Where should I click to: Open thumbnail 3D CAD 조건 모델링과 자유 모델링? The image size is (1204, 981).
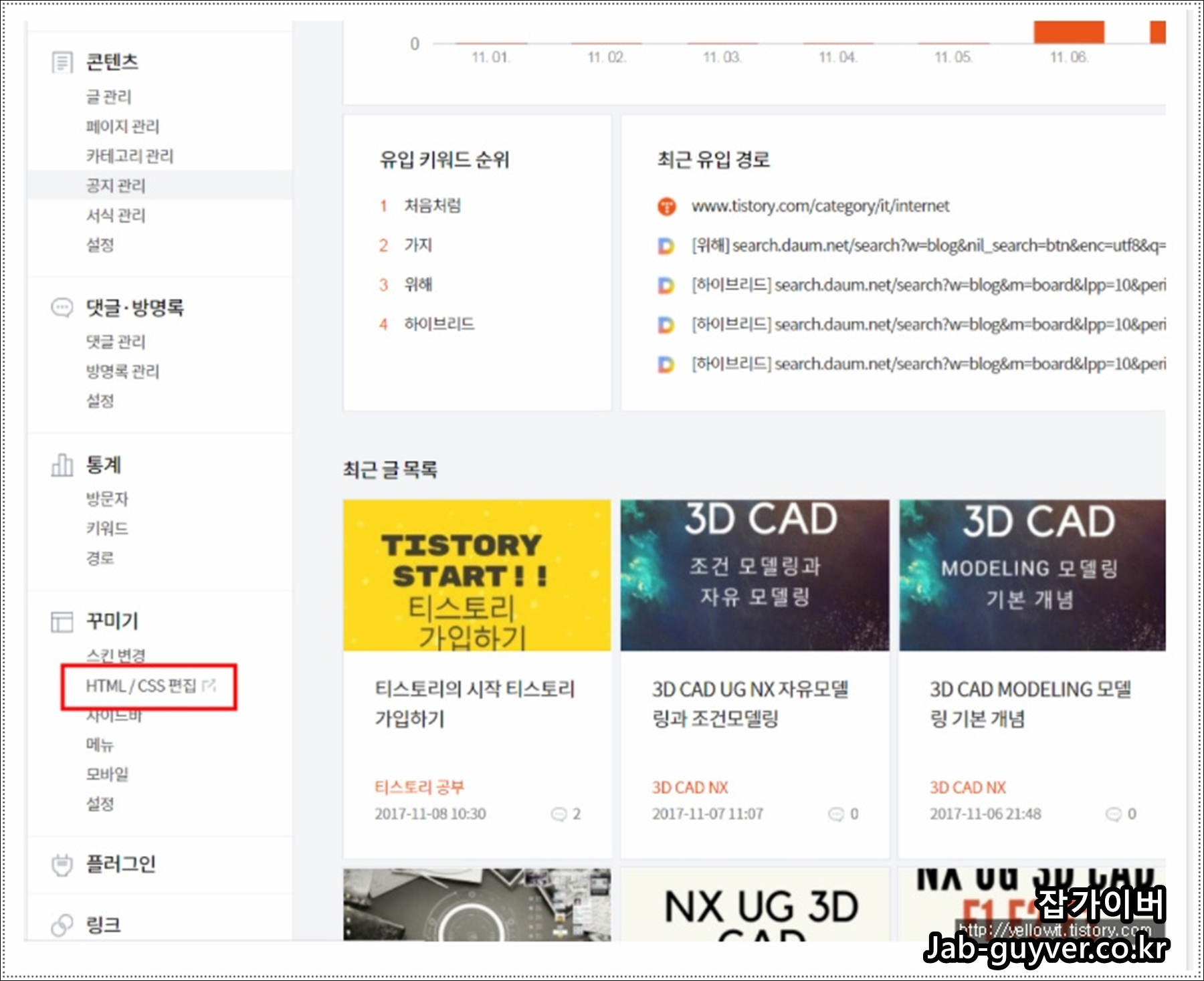755,575
